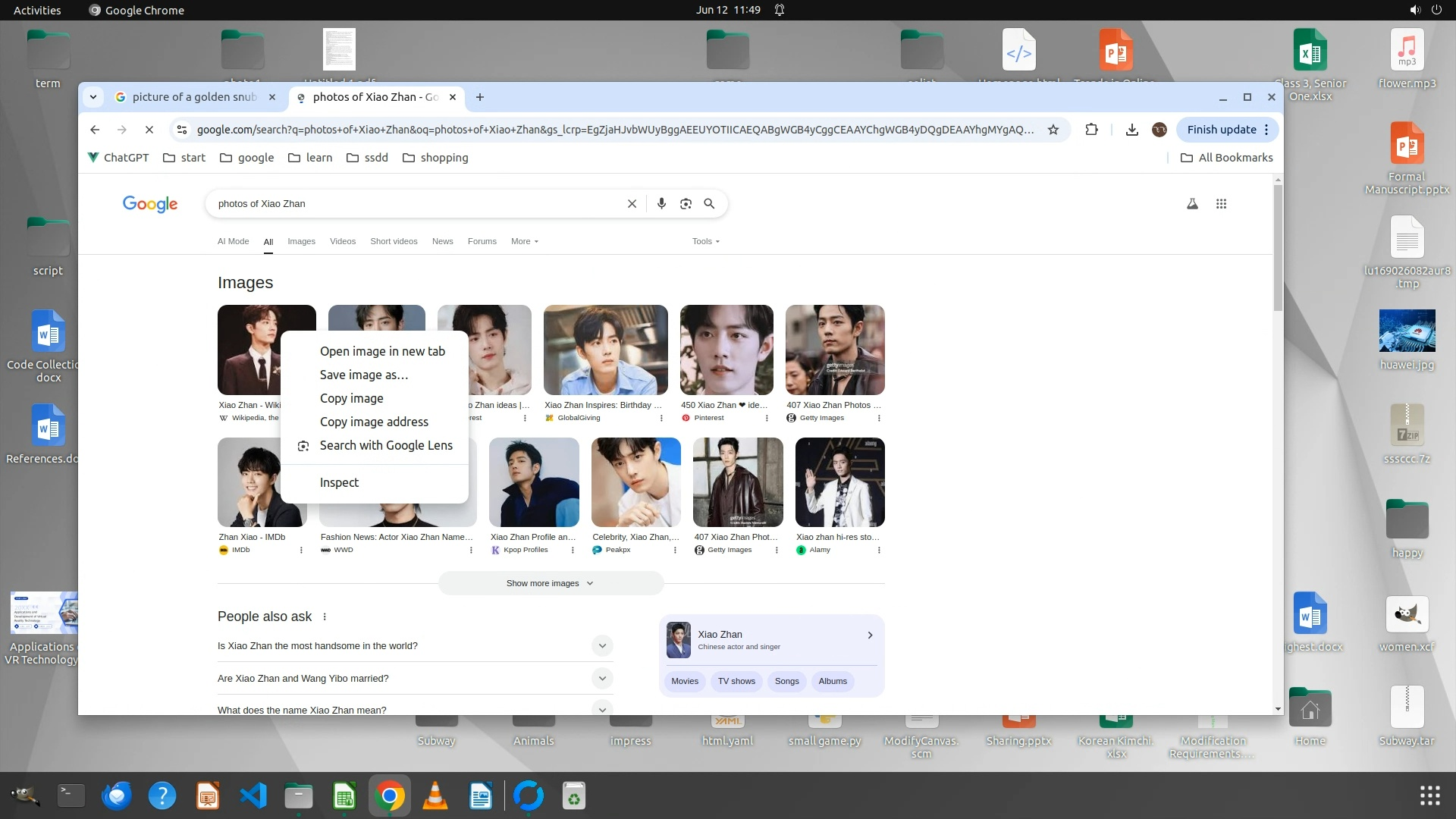
Task: Open the Getty Images 407 Xiao Zhan Photos thumbnail
Action: 835,350
